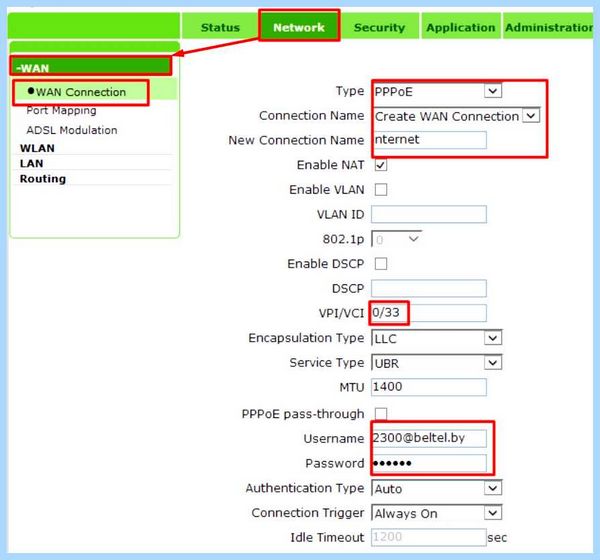
Task: Click the Idle Timeout field
Action: coord(429,537)
